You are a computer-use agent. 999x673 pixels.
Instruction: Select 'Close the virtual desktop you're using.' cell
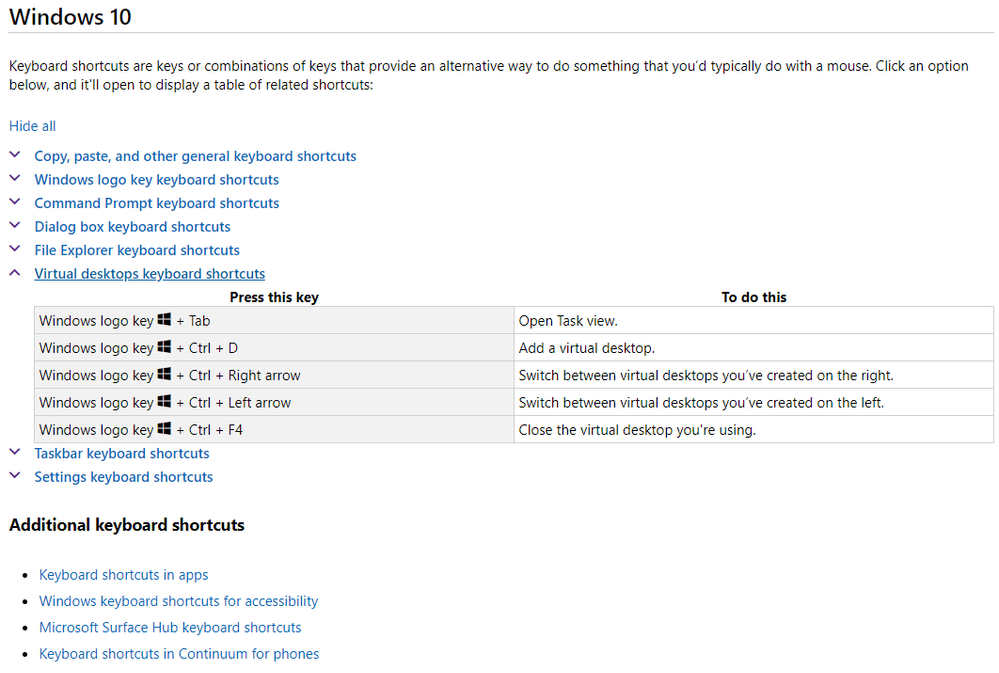coord(754,430)
